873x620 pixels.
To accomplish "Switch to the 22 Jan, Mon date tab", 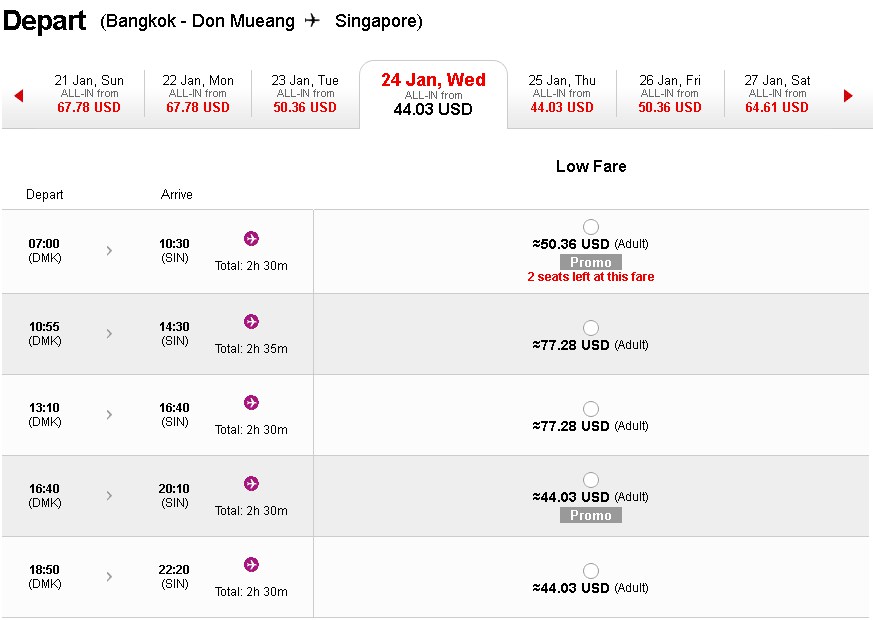I will [x=198, y=94].
